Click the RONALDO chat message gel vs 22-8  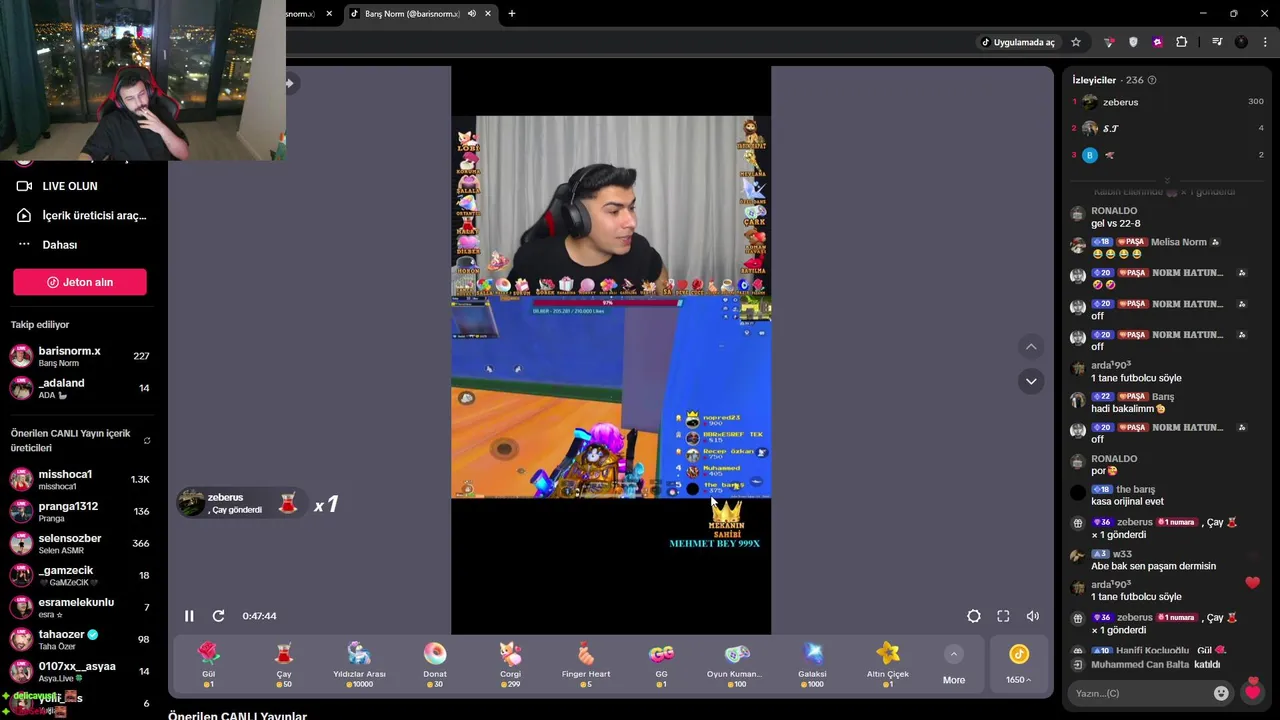(x=1116, y=223)
